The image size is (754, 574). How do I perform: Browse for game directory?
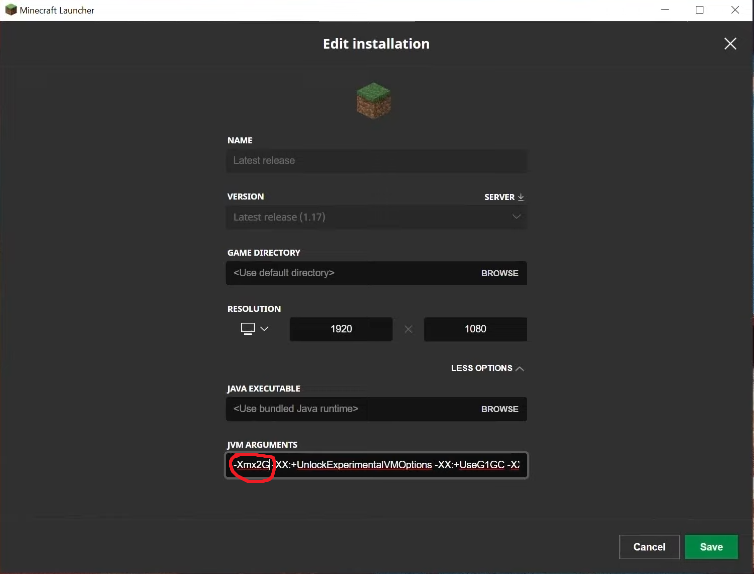click(x=500, y=273)
